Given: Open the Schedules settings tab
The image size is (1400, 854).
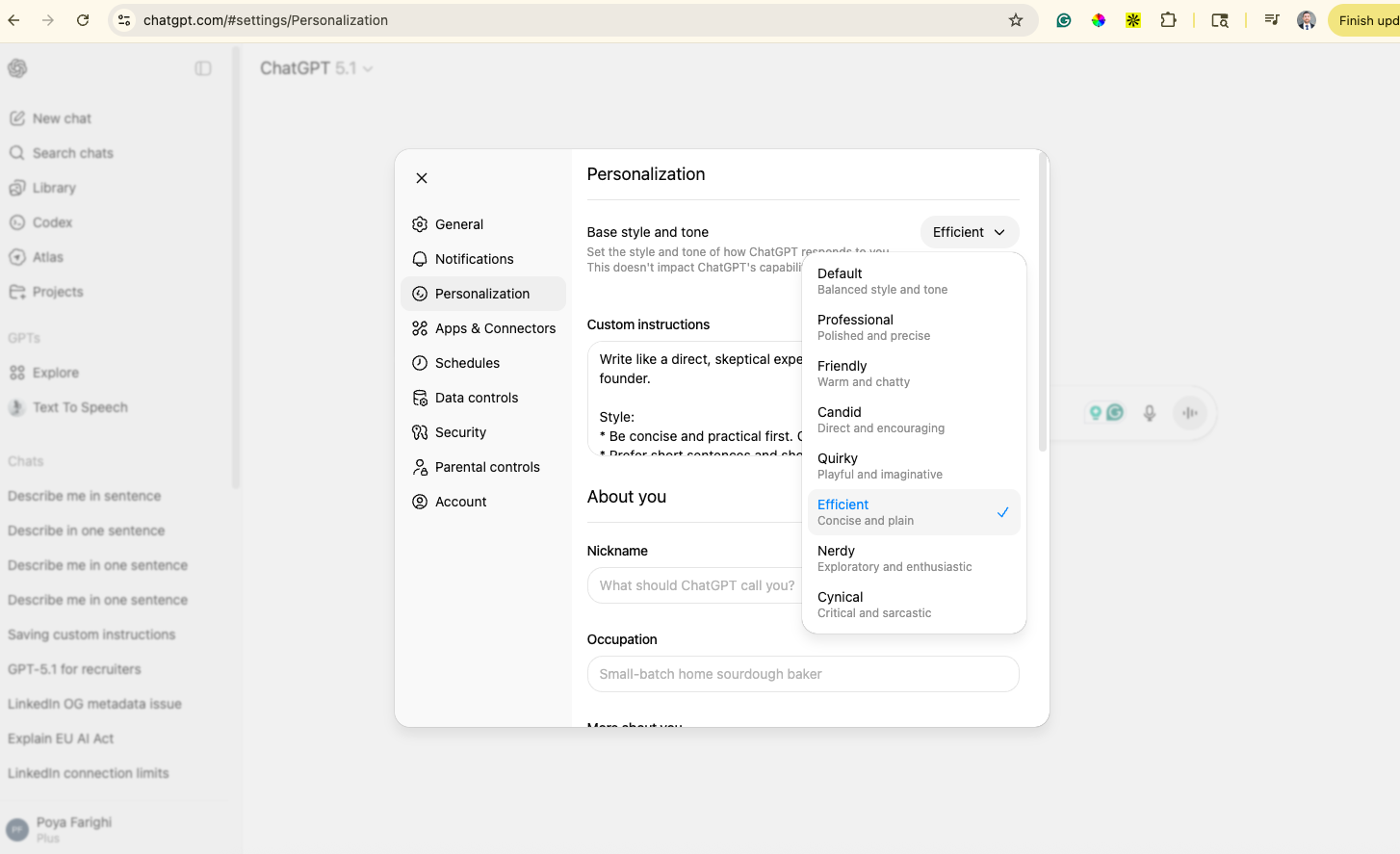Looking at the screenshot, I should tap(483, 363).
